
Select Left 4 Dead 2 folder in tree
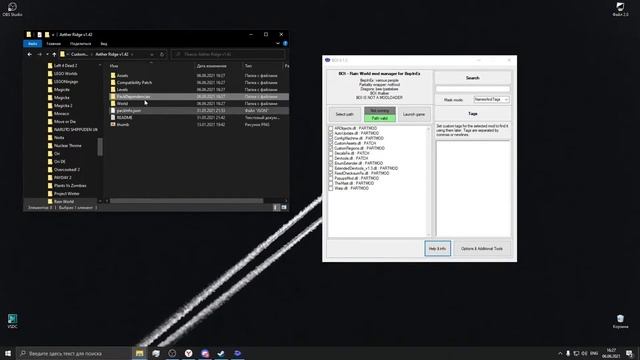point(62,66)
